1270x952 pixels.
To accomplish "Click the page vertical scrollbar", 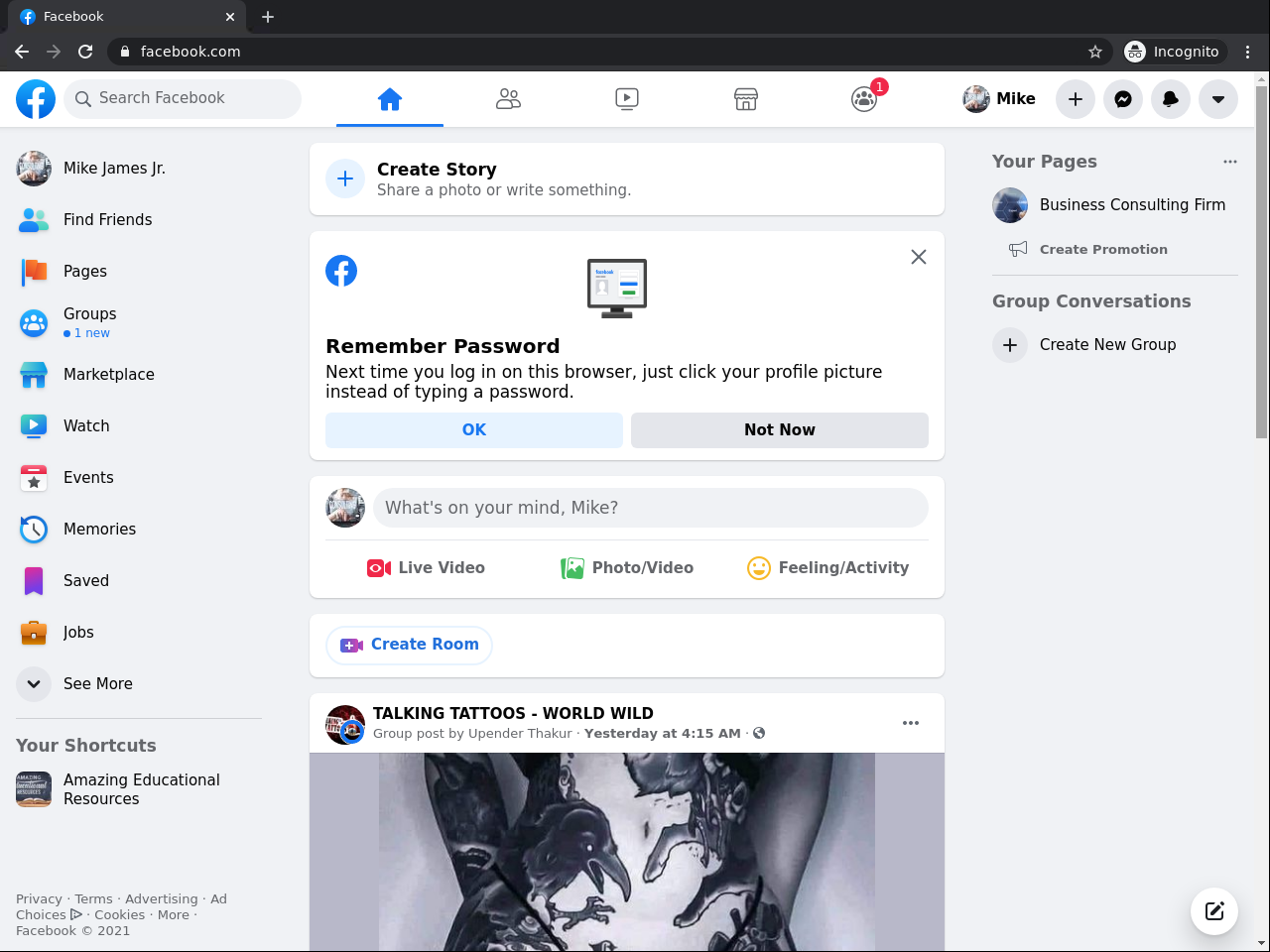I will (1262, 262).
